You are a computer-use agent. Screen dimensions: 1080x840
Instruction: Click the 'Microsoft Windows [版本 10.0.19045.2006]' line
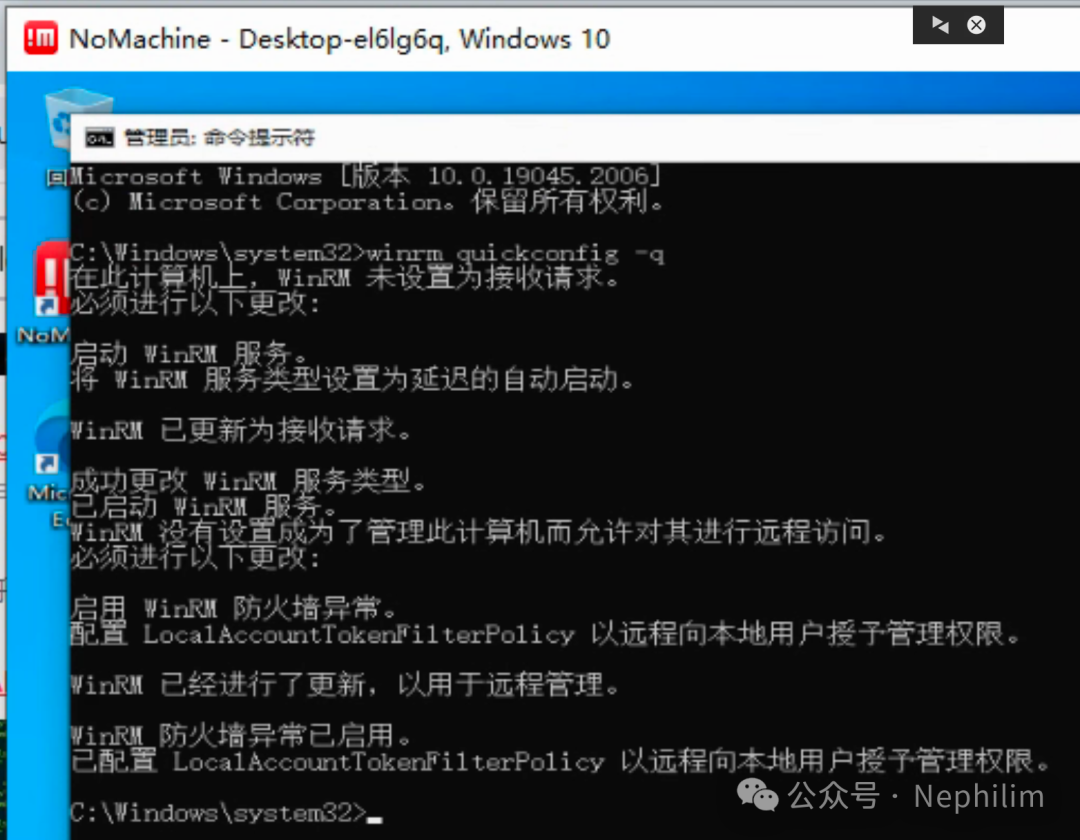365,176
